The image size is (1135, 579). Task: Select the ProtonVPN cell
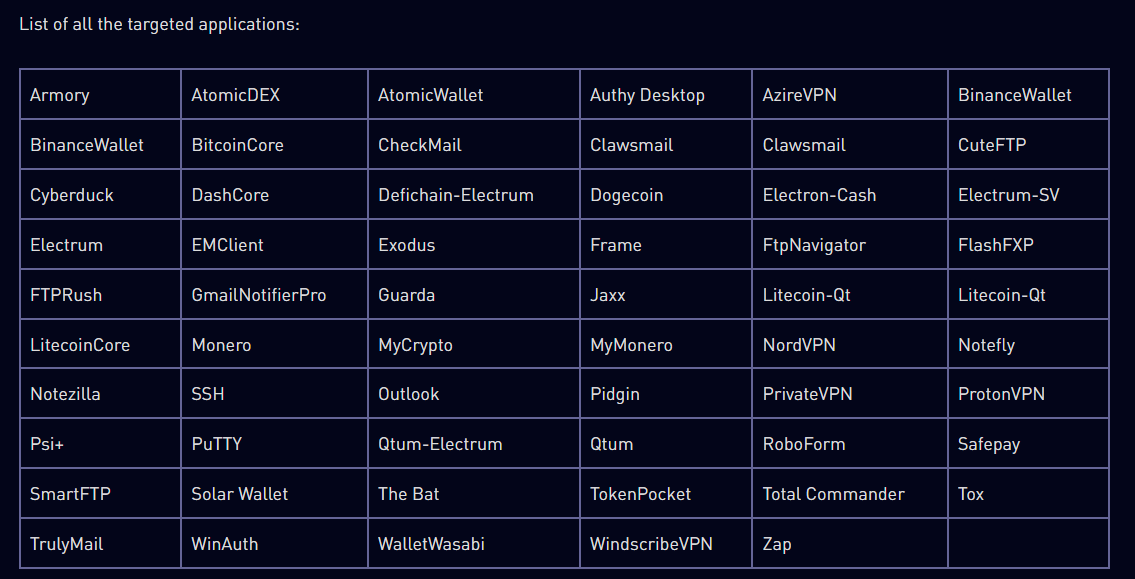click(1029, 394)
